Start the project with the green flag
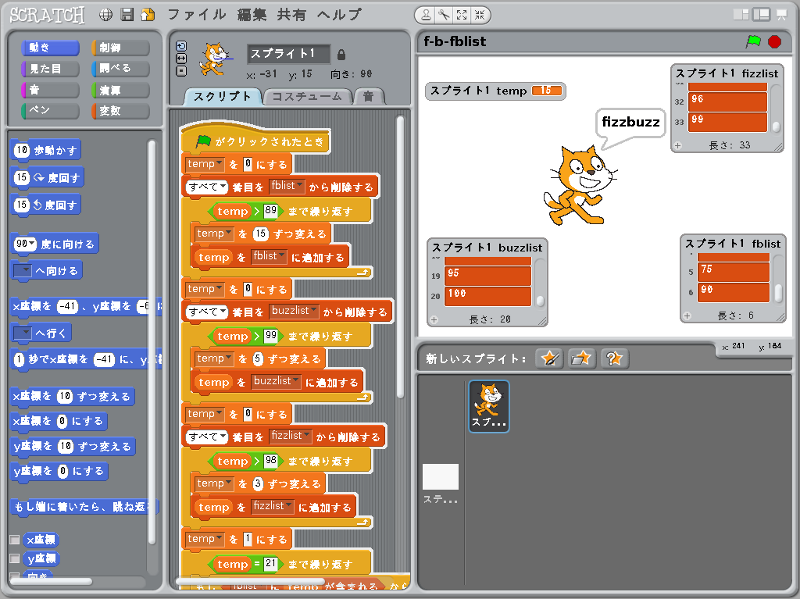Viewport: 800px width, 599px height. 753,41
